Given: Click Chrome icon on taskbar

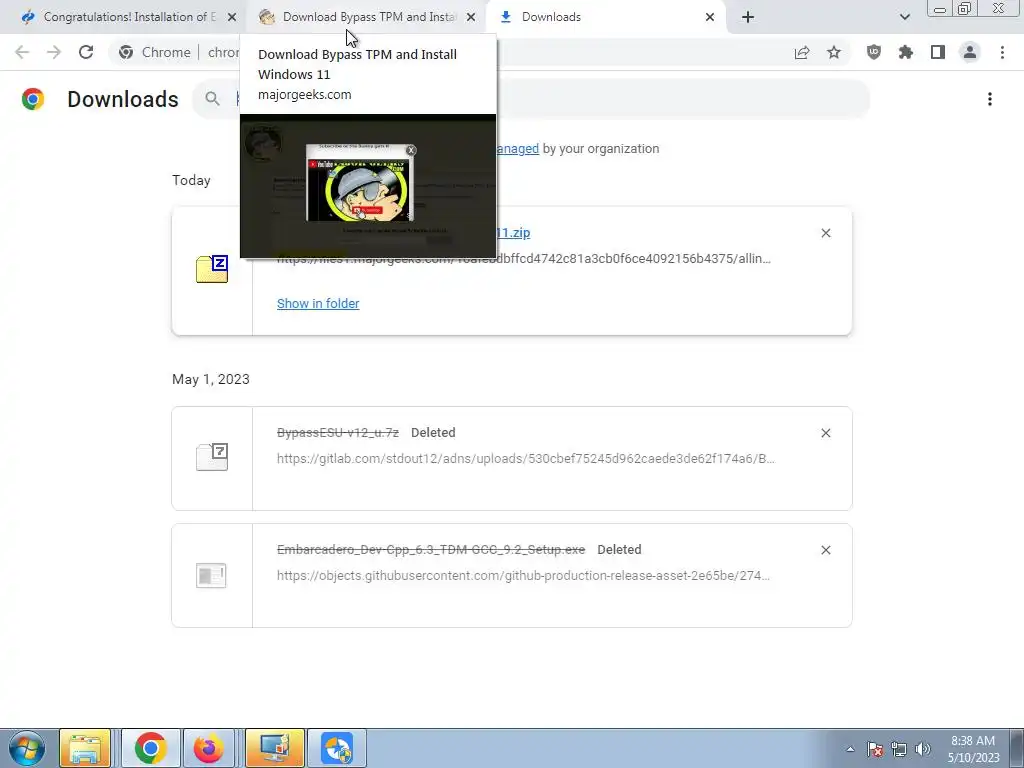Looking at the screenshot, I should point(151,748).
